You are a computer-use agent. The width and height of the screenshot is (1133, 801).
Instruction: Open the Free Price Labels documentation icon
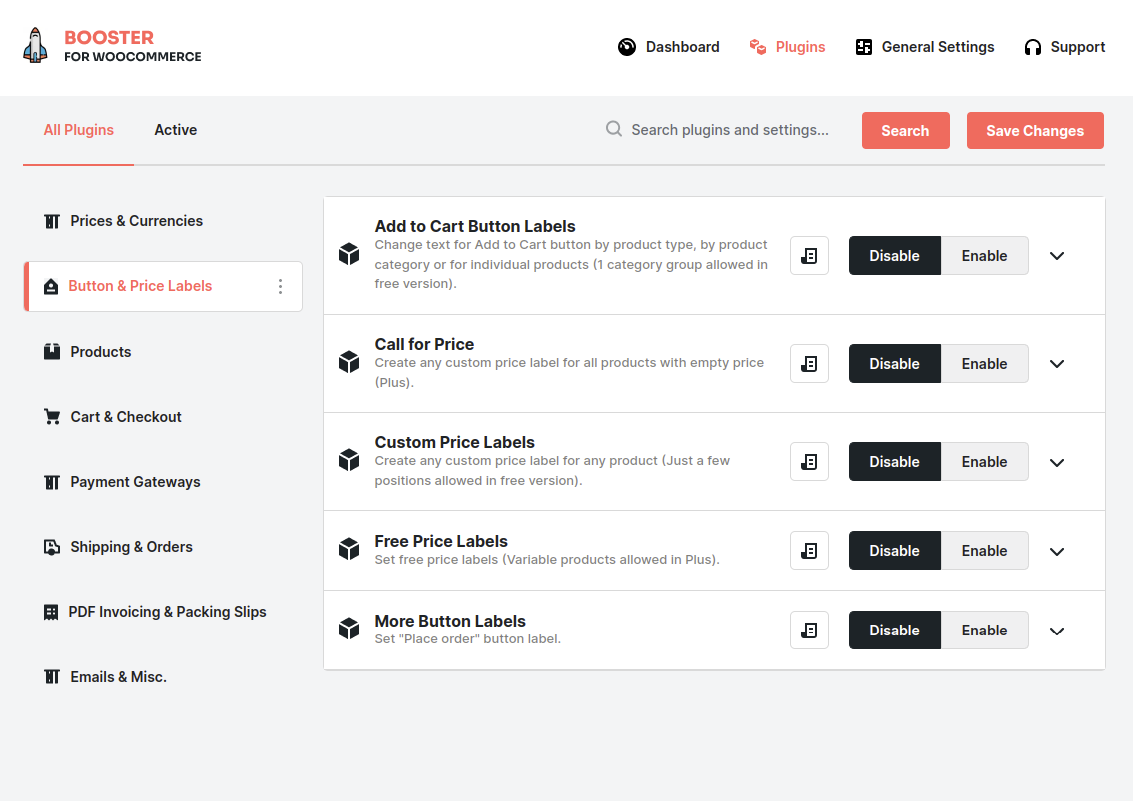[809, 551]
